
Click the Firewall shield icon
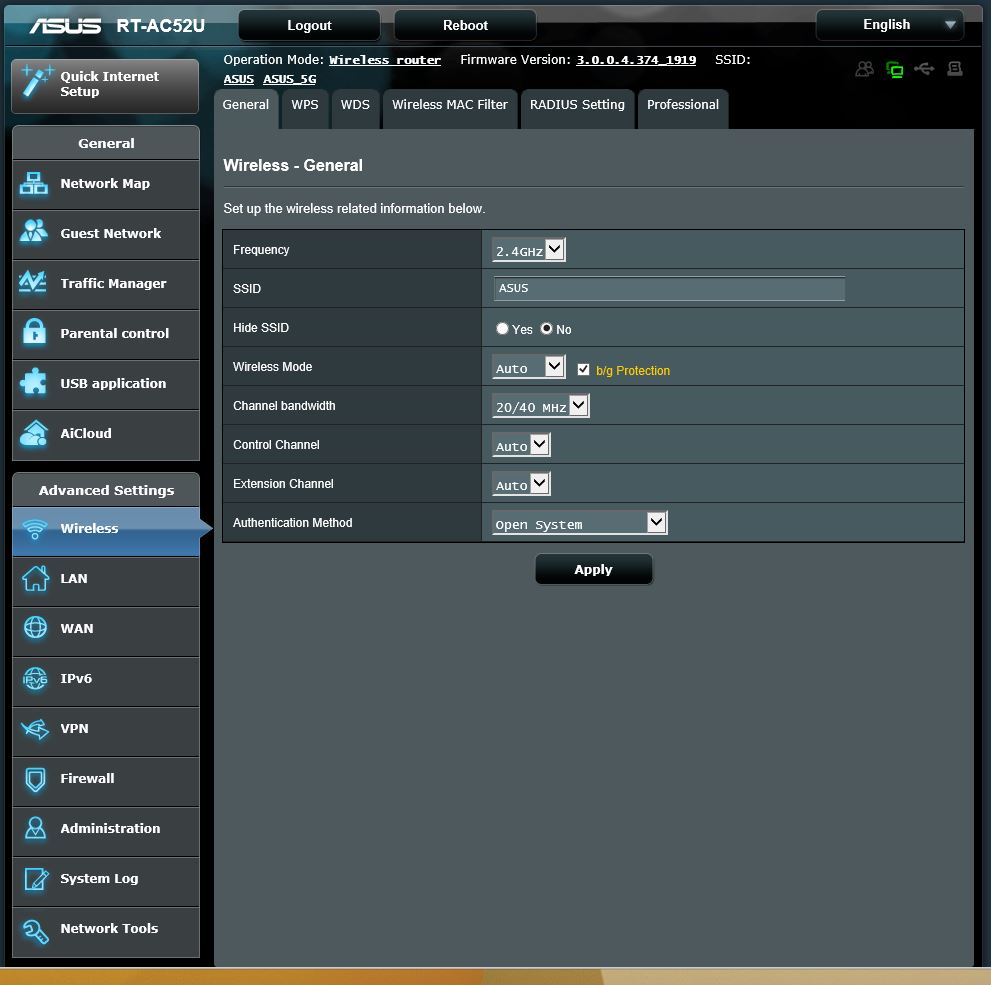35,779
